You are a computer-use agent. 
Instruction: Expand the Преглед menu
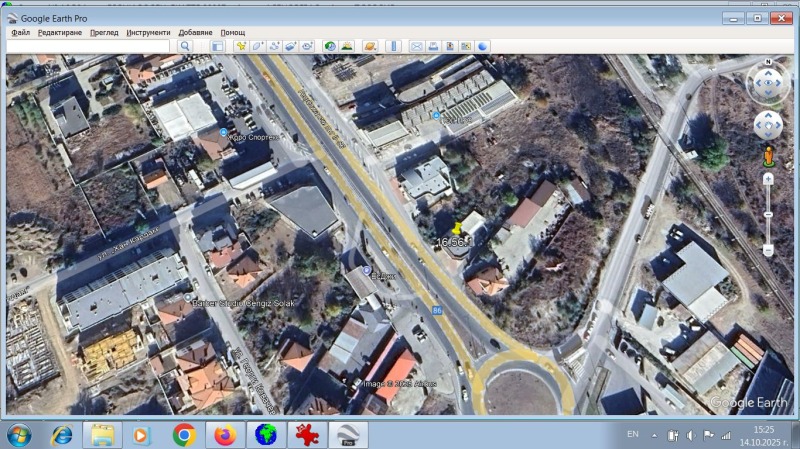click(104, 32)
